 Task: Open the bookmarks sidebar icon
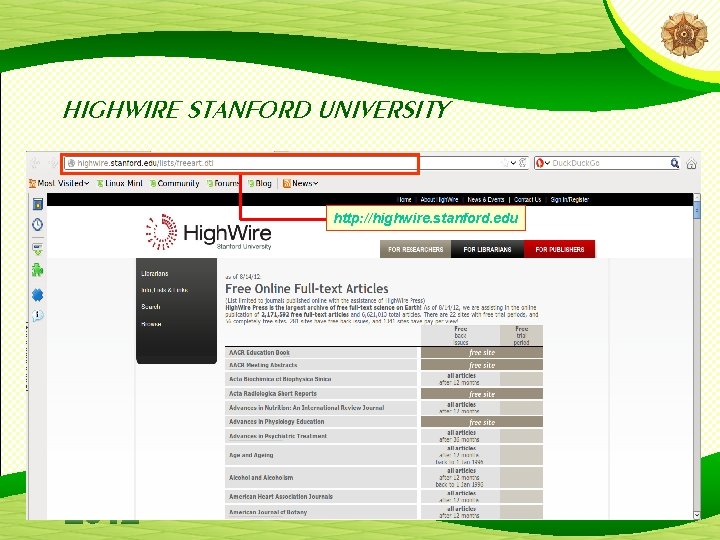pos(38,204)
